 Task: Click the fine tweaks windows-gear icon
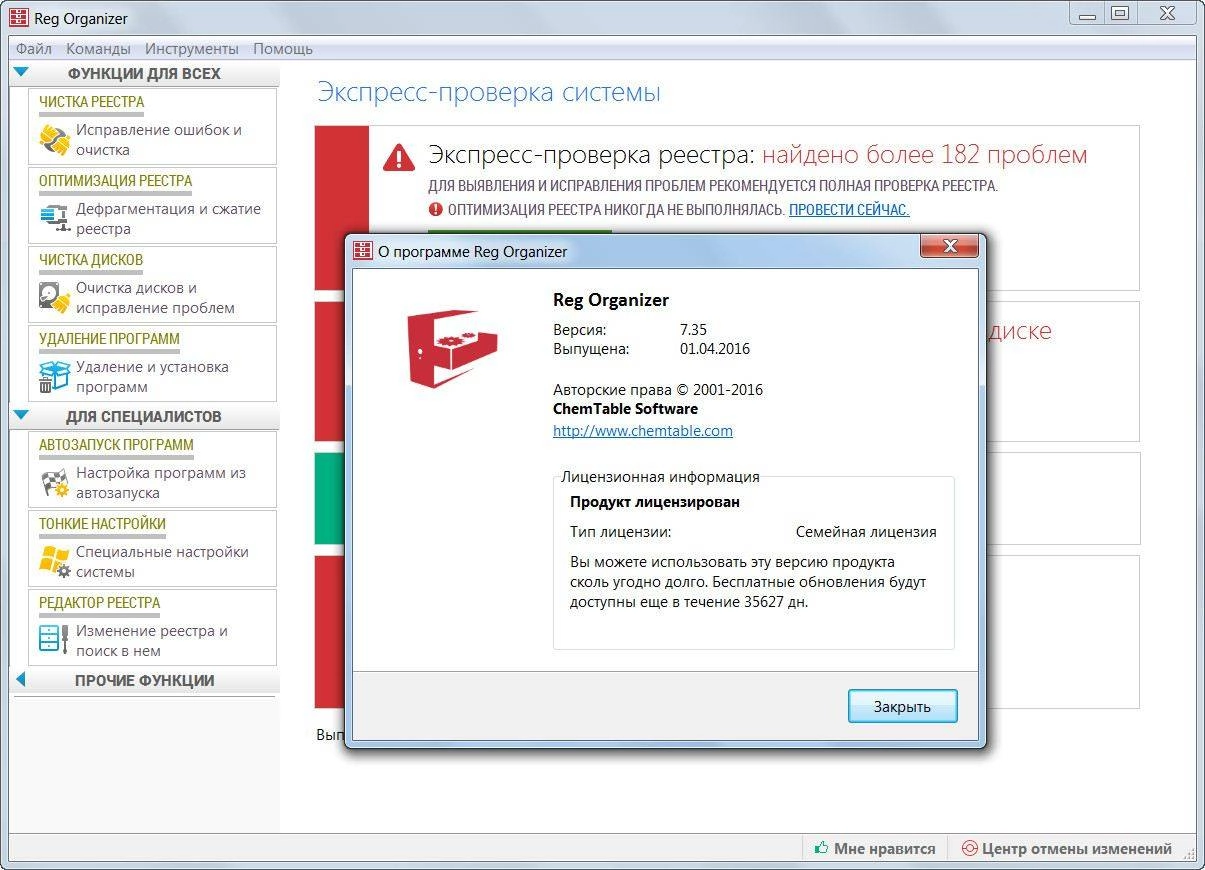[x=54, y=561]
